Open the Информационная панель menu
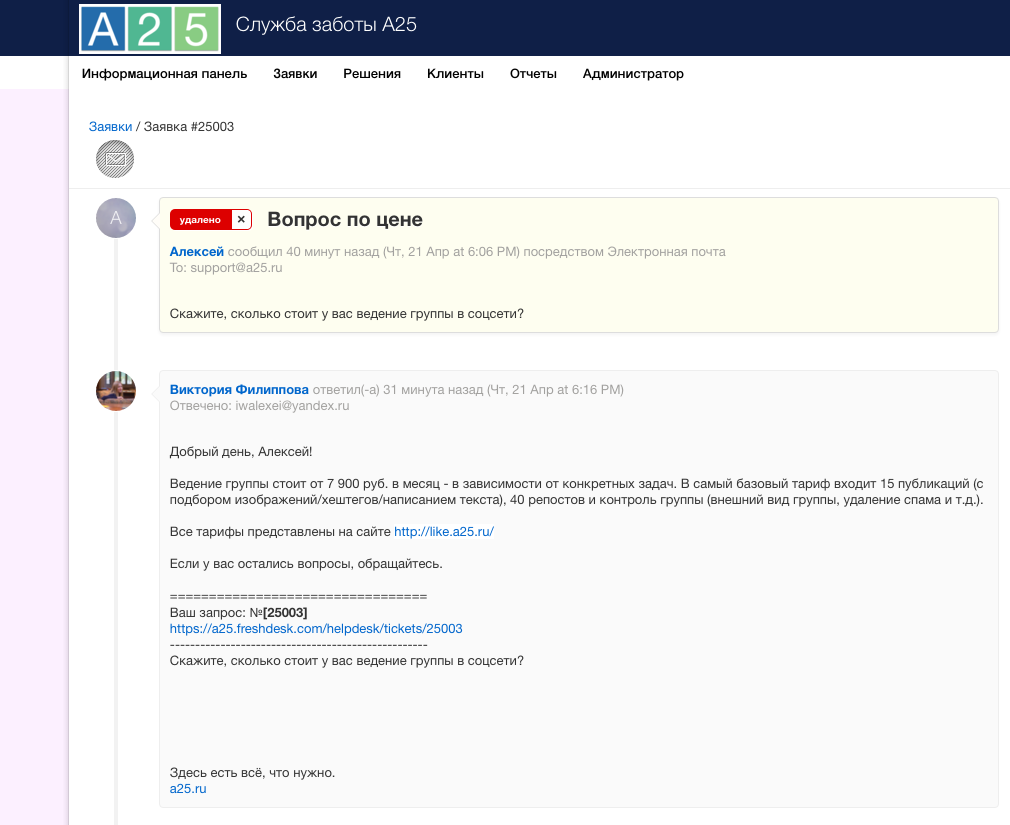This screenshot has height=825, width=1010. pyautogui.click(x=164, y=74)
